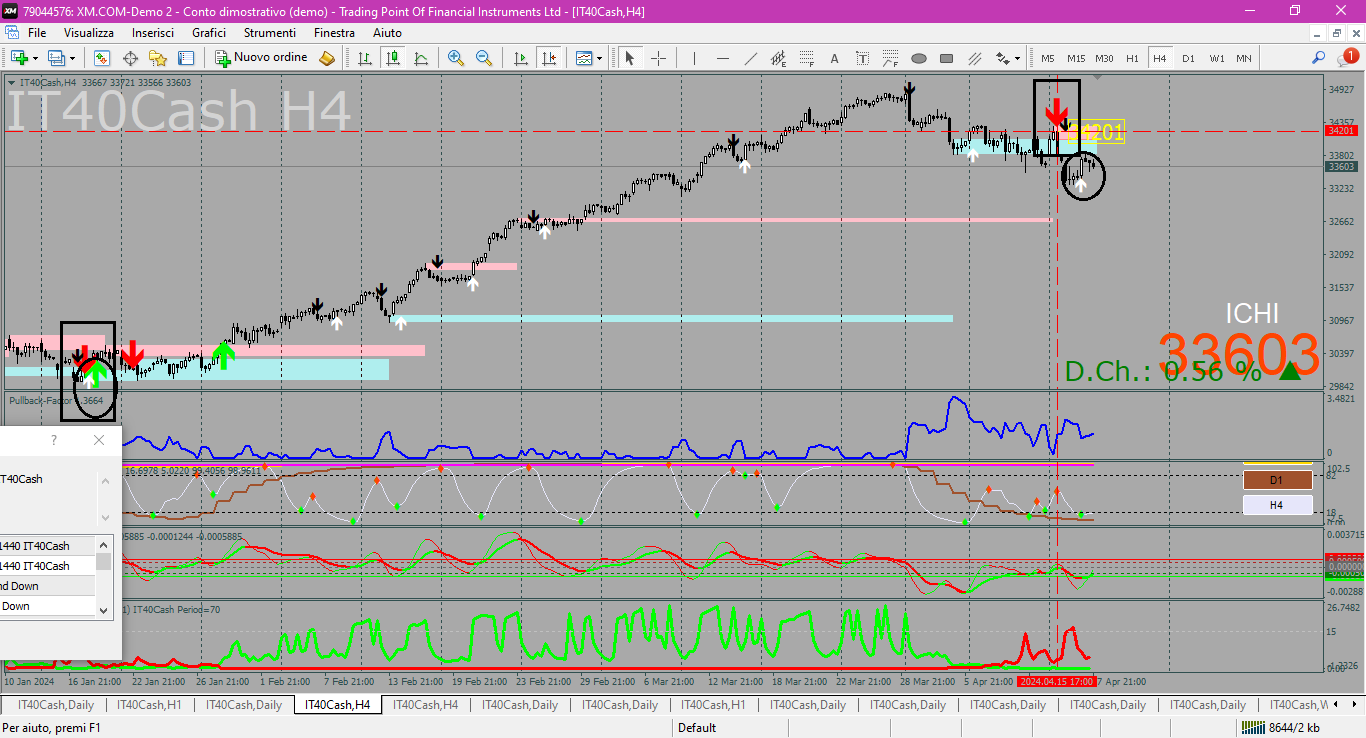Switch chart to line chart style

tap(421, 58)
